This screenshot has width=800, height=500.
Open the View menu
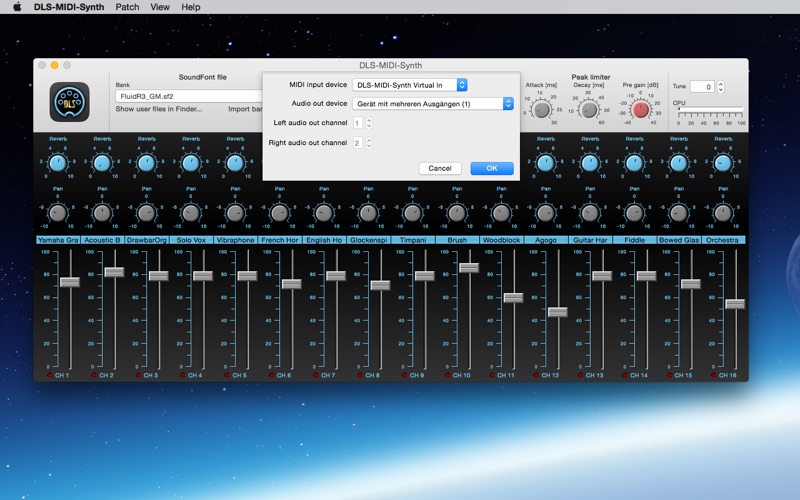click(159, 7)
